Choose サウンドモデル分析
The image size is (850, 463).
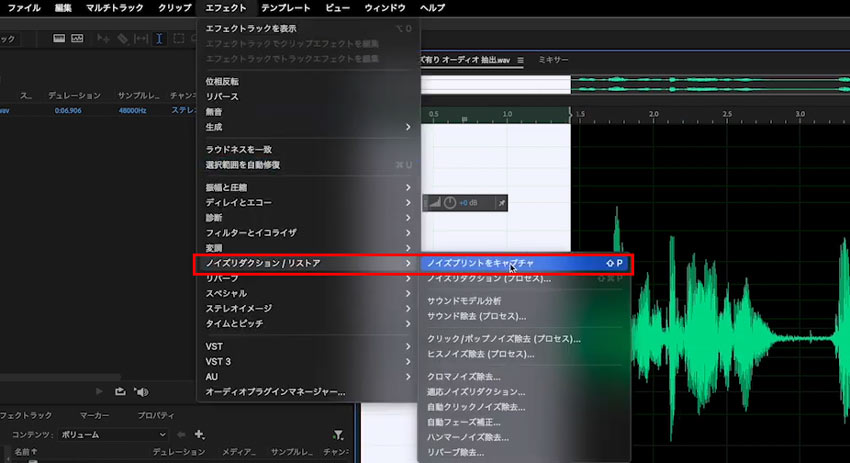[x=525, y=301]
